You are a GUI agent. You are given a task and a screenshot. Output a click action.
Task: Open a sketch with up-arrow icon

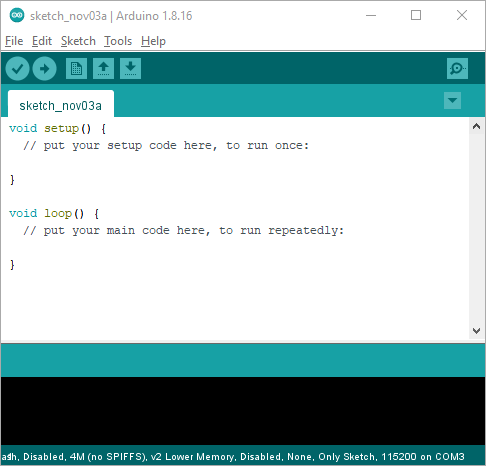click(x=103, y=69)
